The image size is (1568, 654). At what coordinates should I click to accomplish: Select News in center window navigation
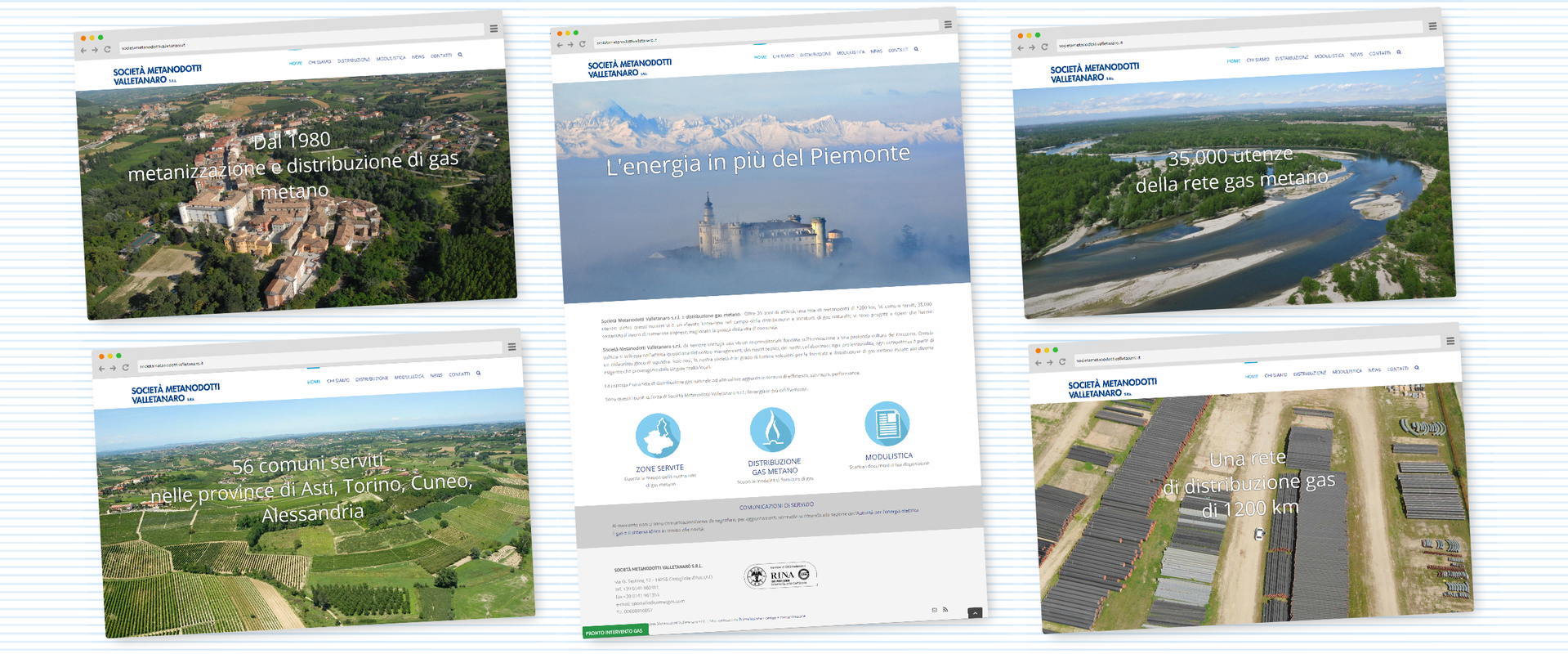[876, 51]
